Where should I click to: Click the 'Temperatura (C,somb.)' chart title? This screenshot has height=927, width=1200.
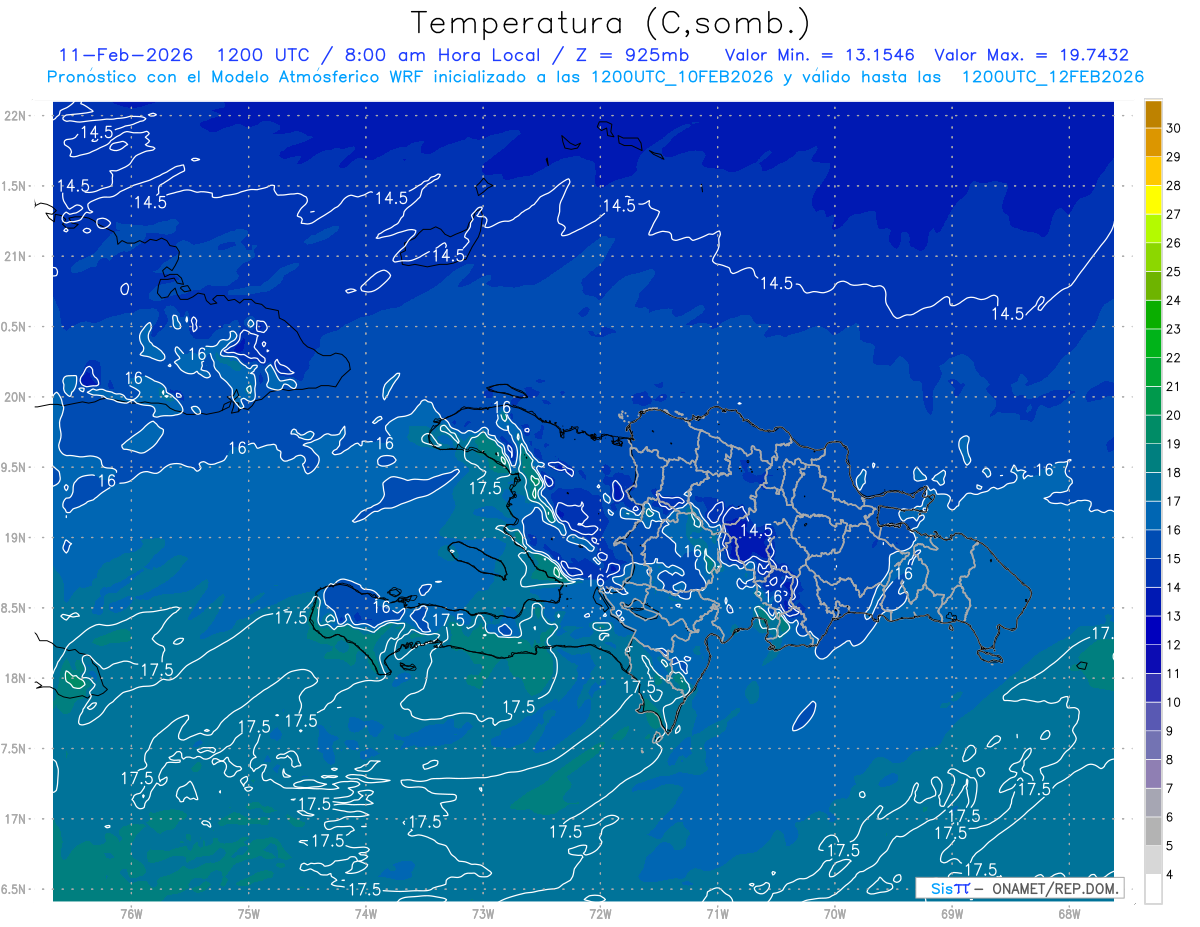(x=611, y=23)
